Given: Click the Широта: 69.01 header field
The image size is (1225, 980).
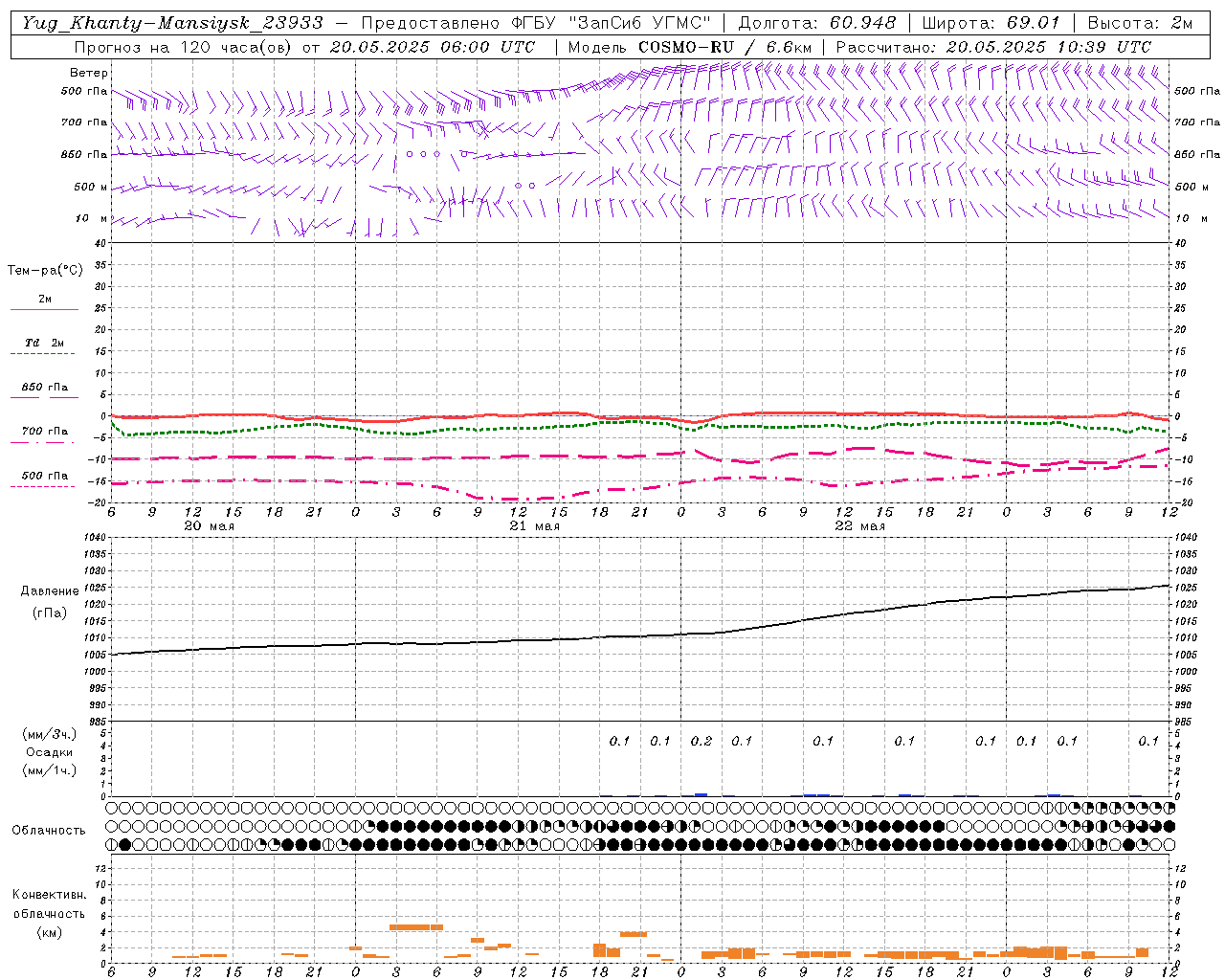Looking at the screenshot, I should [x=991, y=23].
